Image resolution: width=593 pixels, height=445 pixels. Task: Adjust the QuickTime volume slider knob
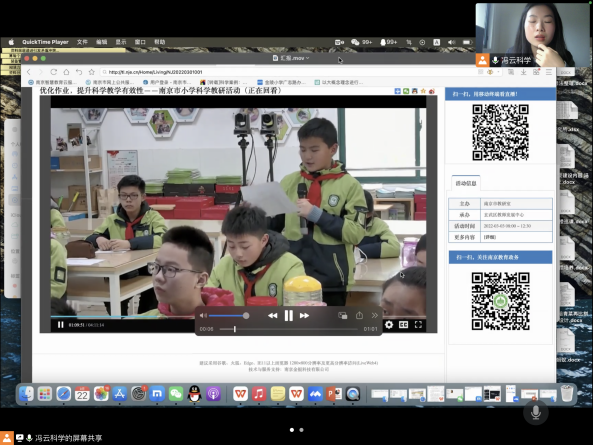pyautogui.click(x=246, y=315)
